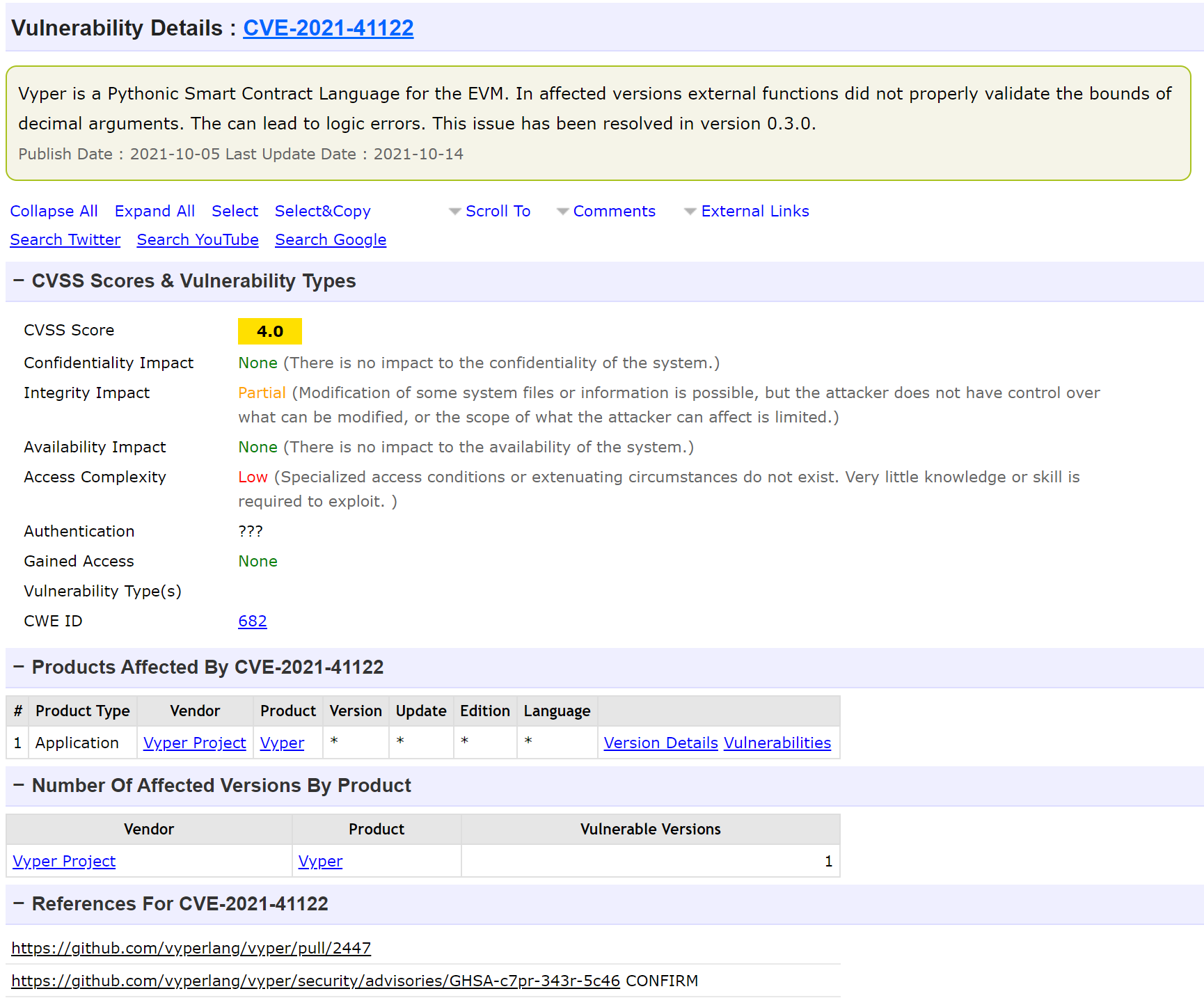Screen dimensions: 1204x1005
Task: Open Vyper Project link in affected versions table
Action: click(64, 861)
